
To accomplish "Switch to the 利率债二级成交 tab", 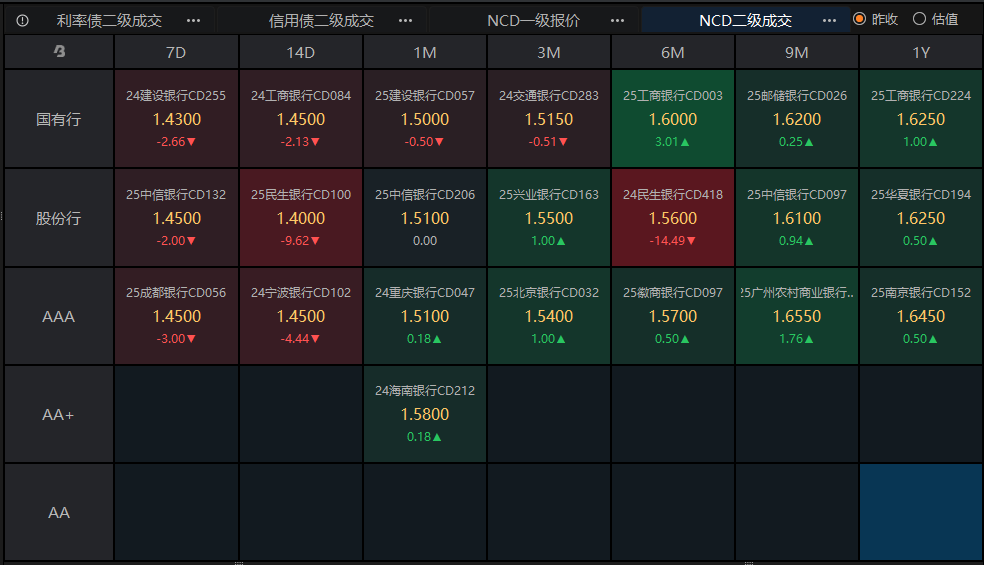I will tap(109, 21).
